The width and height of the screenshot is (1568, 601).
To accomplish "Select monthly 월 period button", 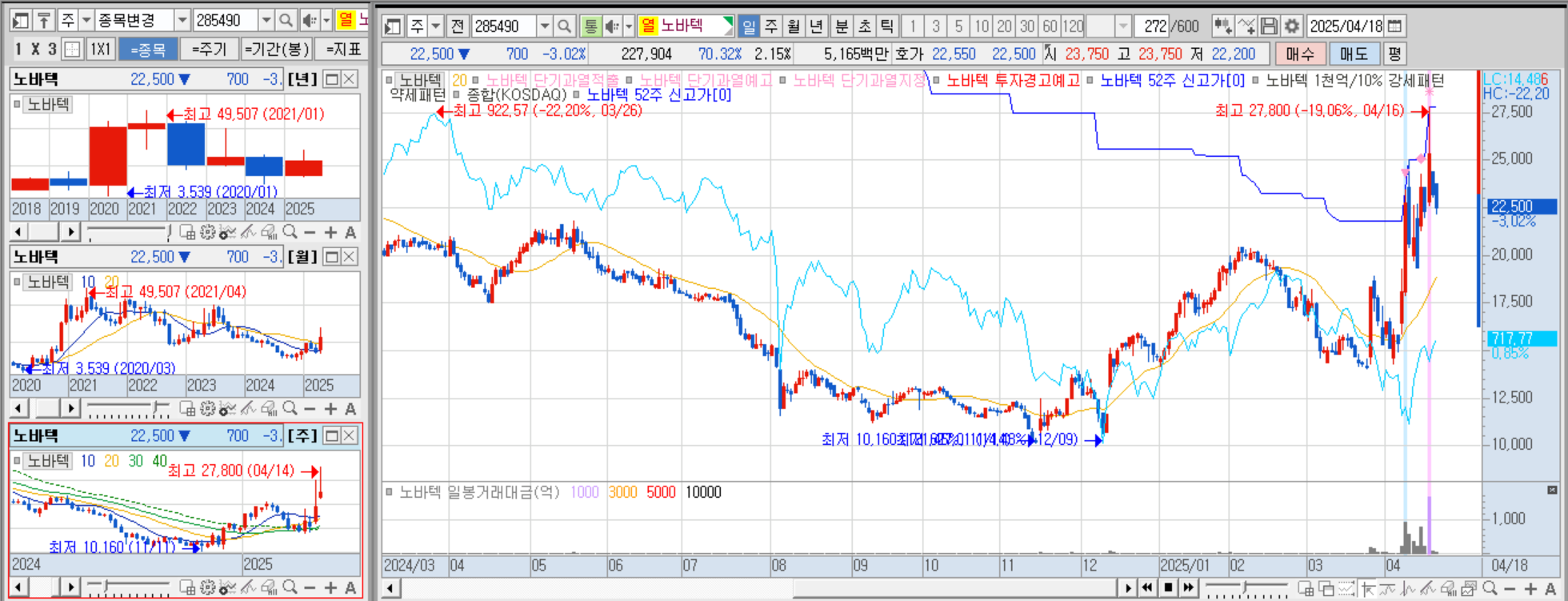I will point(794,26).
